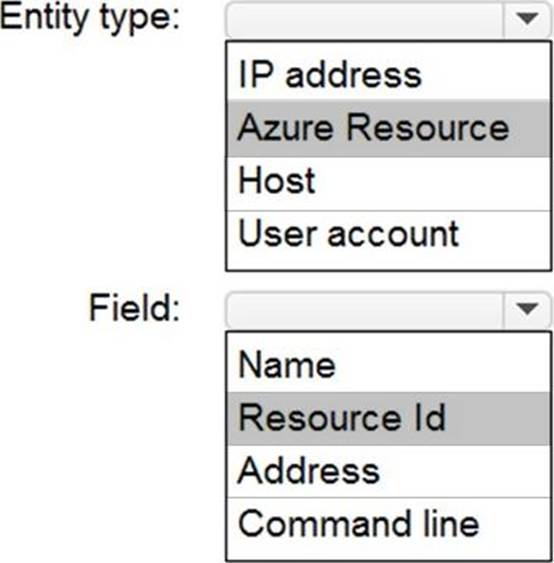Screen dimensions: 554x563
Task: Click empty area right of Host option
Action: pyautogui.click(x=433, y=183)
